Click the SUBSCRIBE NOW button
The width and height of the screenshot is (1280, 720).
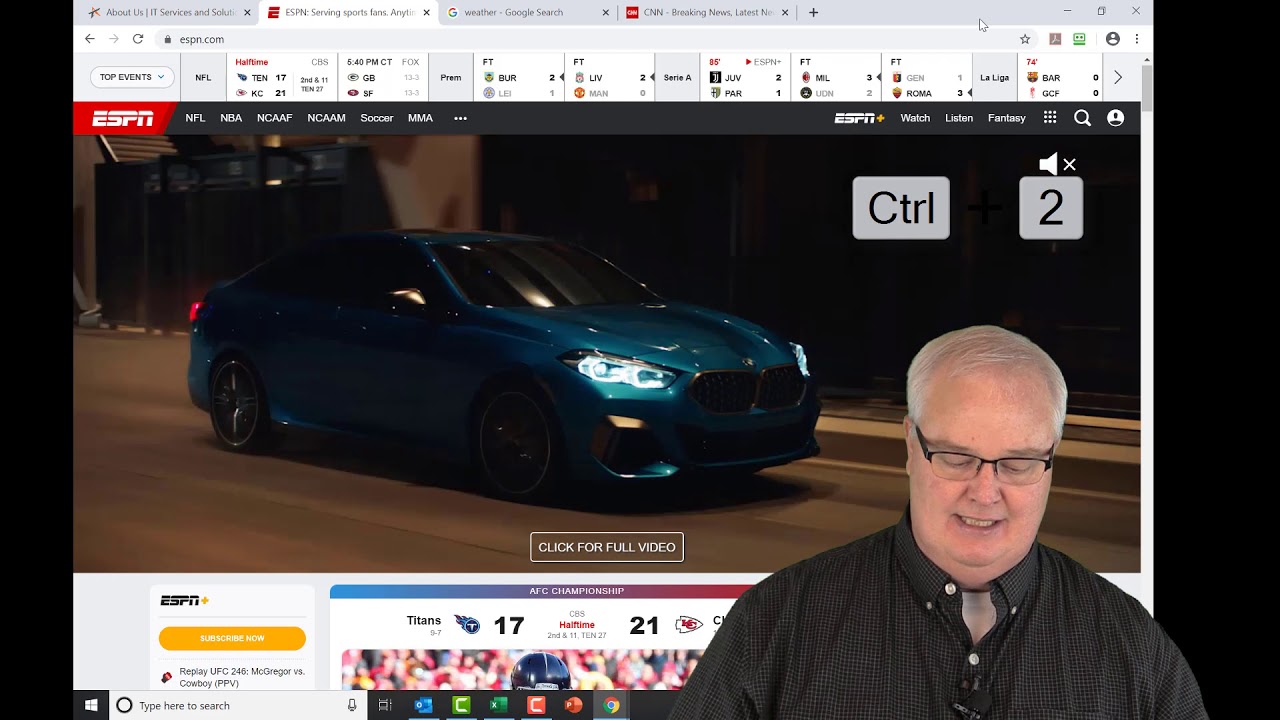coord(232,638)
